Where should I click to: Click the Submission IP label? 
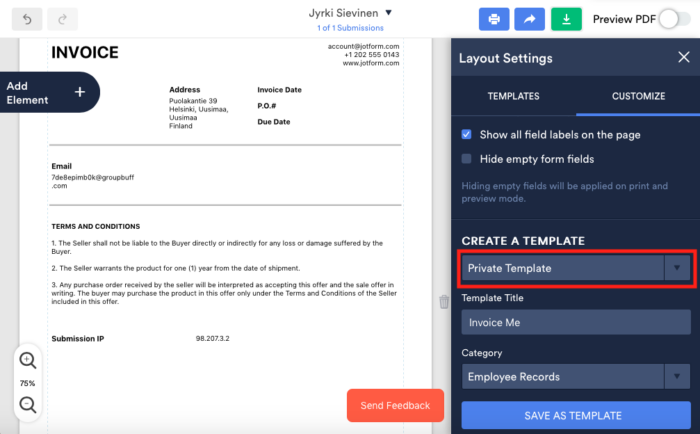78,338
